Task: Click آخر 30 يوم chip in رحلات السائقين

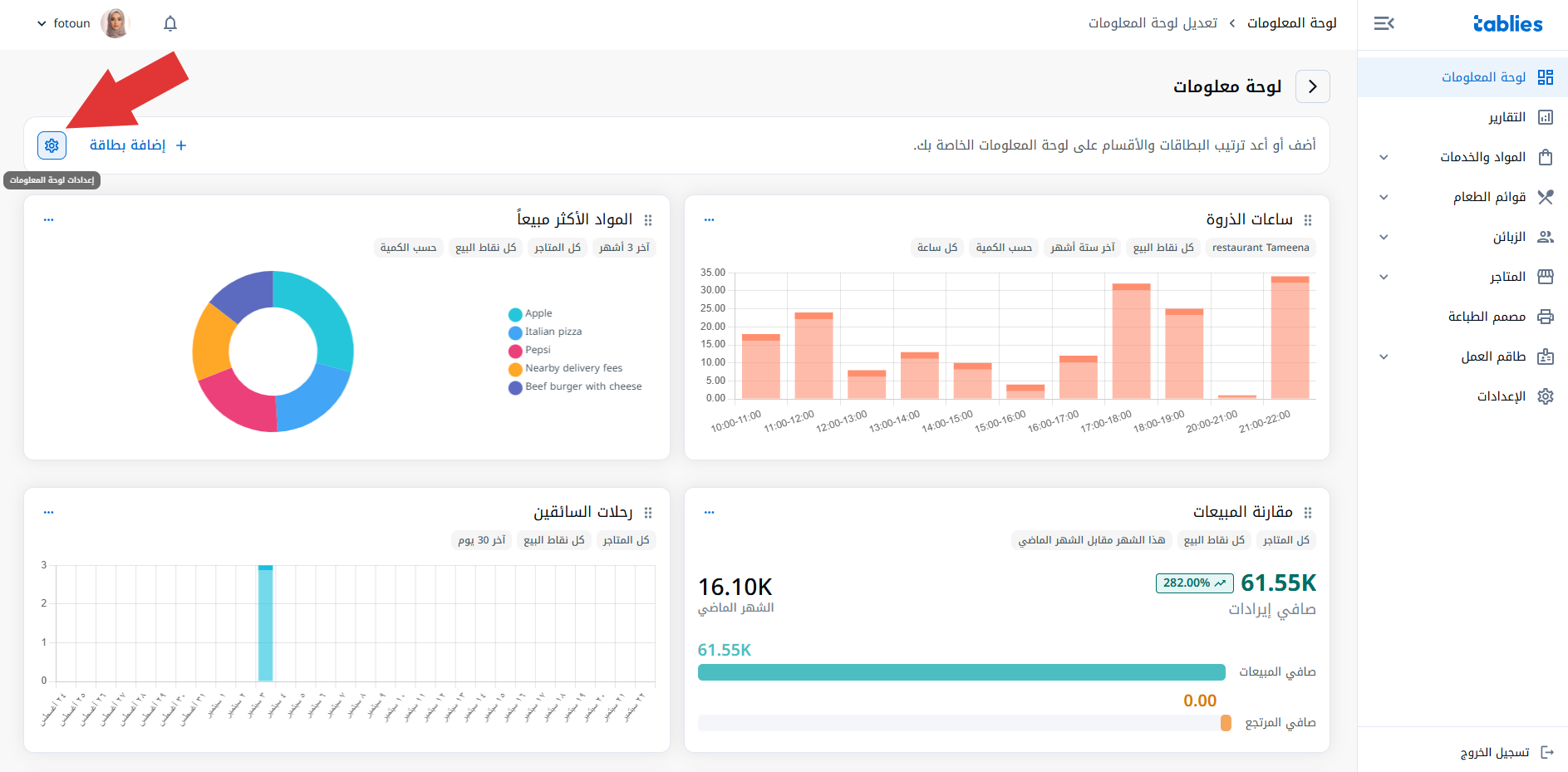Action: click(x=482, y=540)
